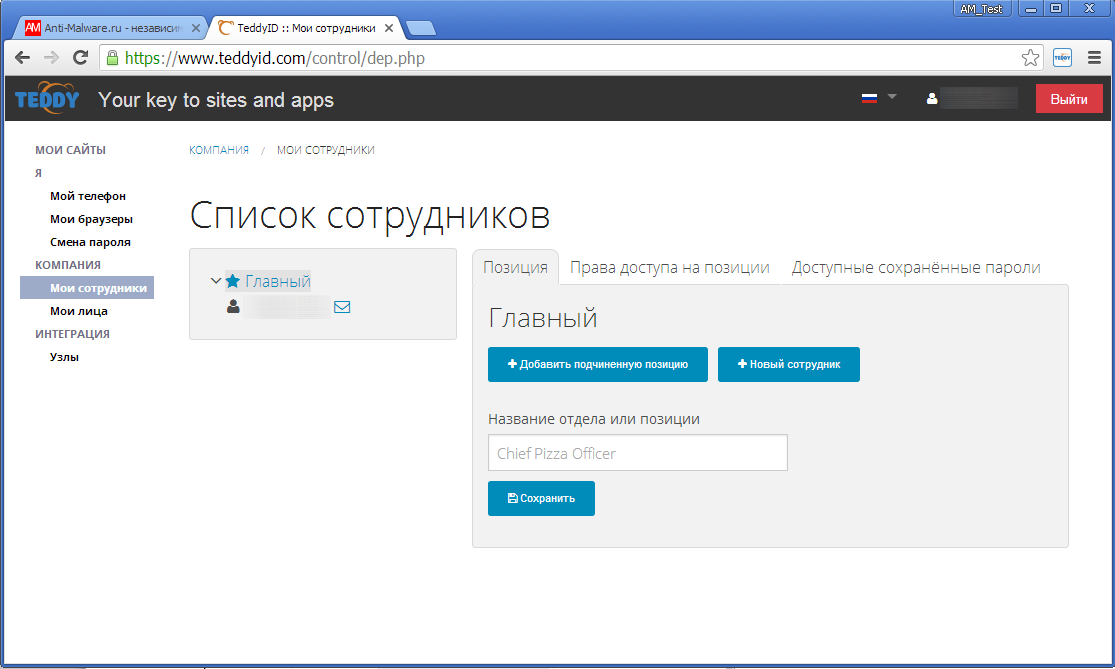This screenshot has height=669, width=1115.
Task: Focus the Chief Pizza Officer name field
Action: click(x=638, y=453)
